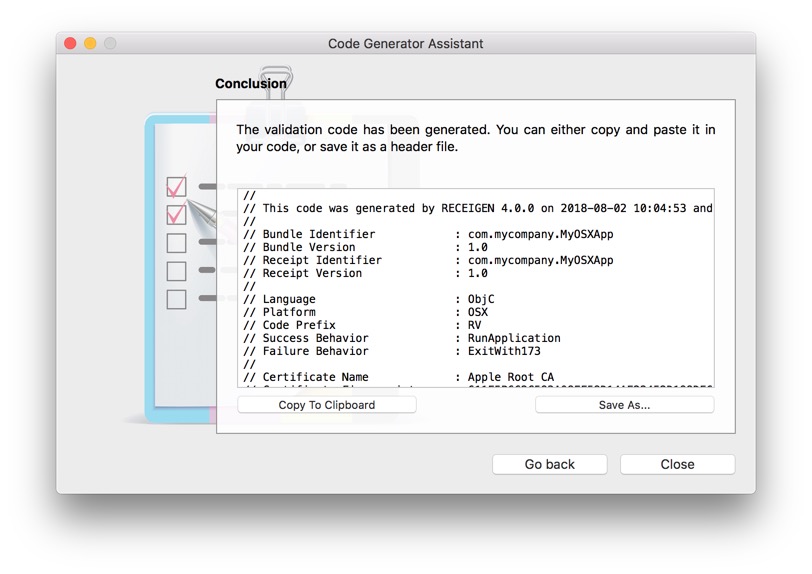This screenshot has width=812, height=574.
Task: Toggle the second checked checklist box
Action: point(176,214)
